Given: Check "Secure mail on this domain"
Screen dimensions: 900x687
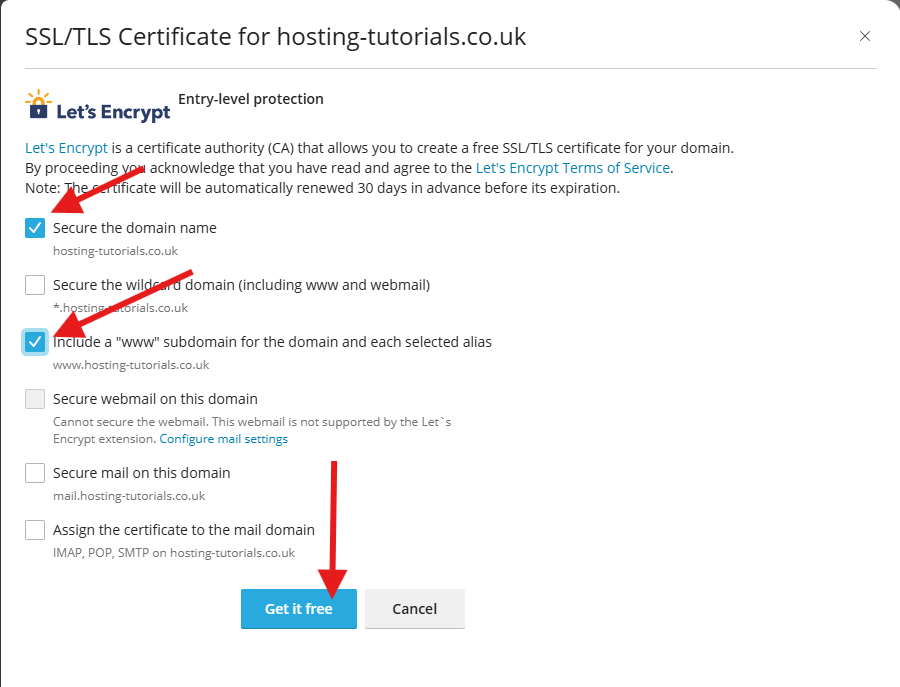Looking at the screenshot, I should (34, 472).
